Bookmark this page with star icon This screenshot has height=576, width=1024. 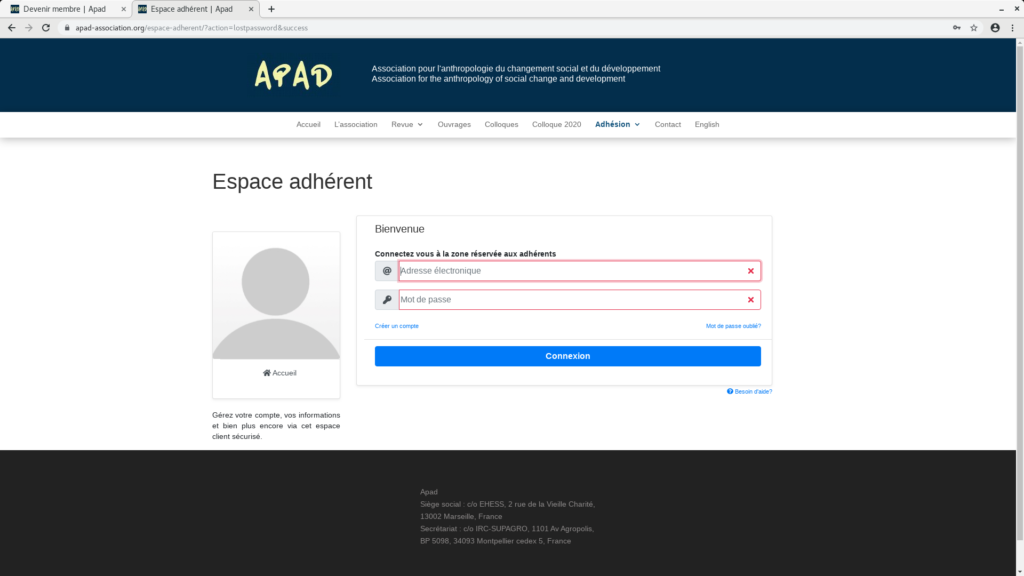[x=974, y=28]
